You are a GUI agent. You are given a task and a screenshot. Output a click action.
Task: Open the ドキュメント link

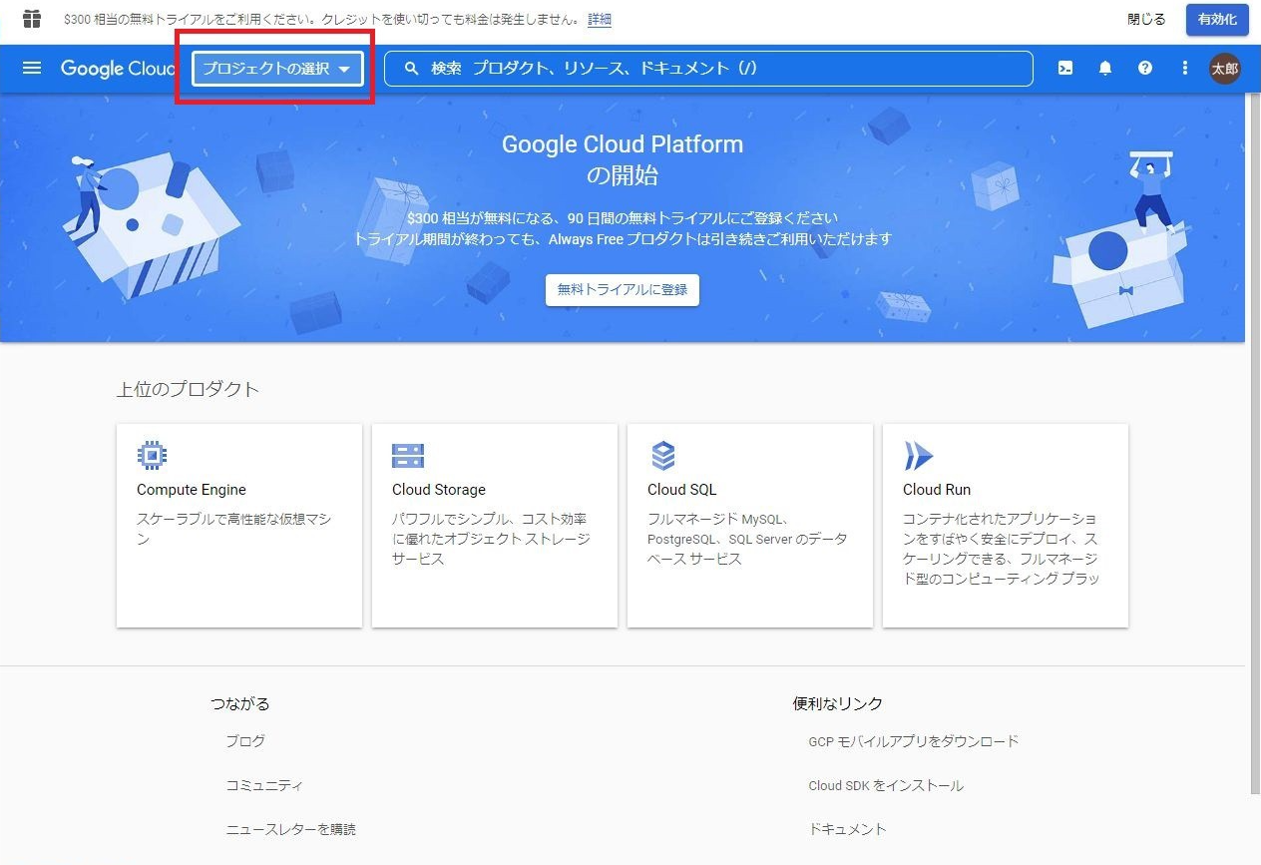coord(847,829)
